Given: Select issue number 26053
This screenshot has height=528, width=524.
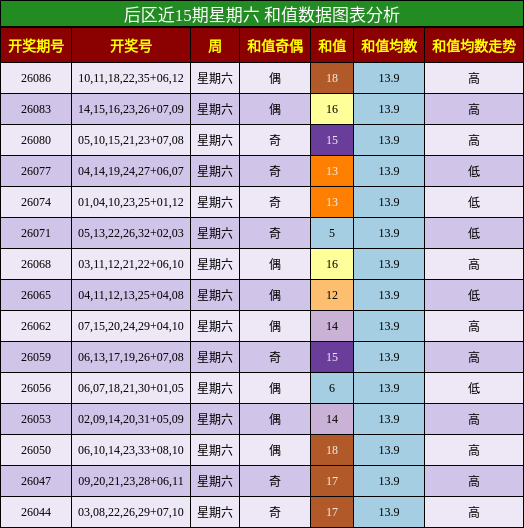Looking at the screenshot, I should pos(36,419).
